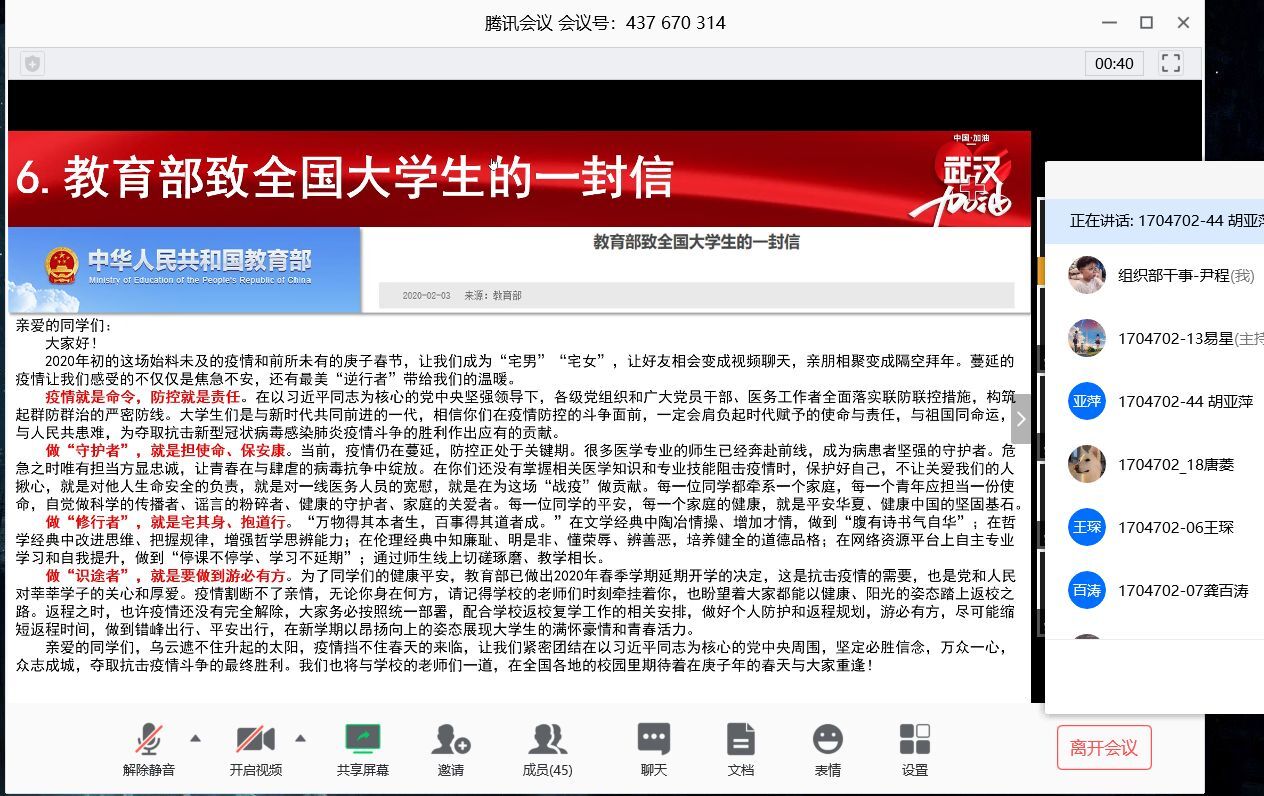Open meeting settings (设置)
The height and width of the screenshot is (796, 1264).
pyautogui.click(x=914, y=749)
